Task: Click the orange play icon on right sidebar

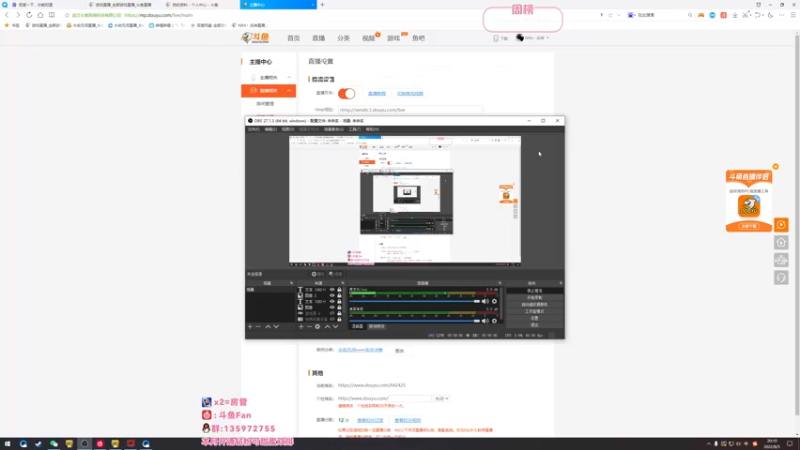Action: pyautogui.click(x=781, y=225)
